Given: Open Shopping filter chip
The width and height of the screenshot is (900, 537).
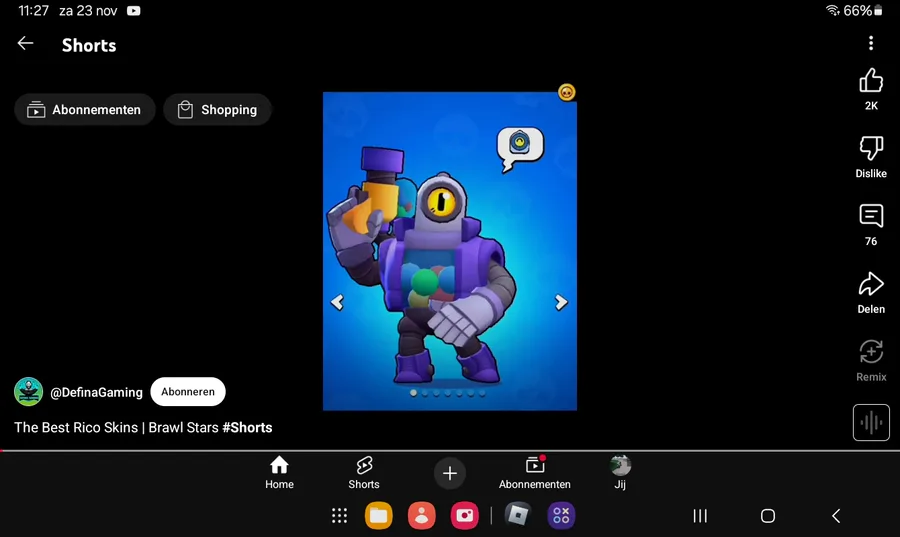Looking at the screenshot, I should [218, 110].
